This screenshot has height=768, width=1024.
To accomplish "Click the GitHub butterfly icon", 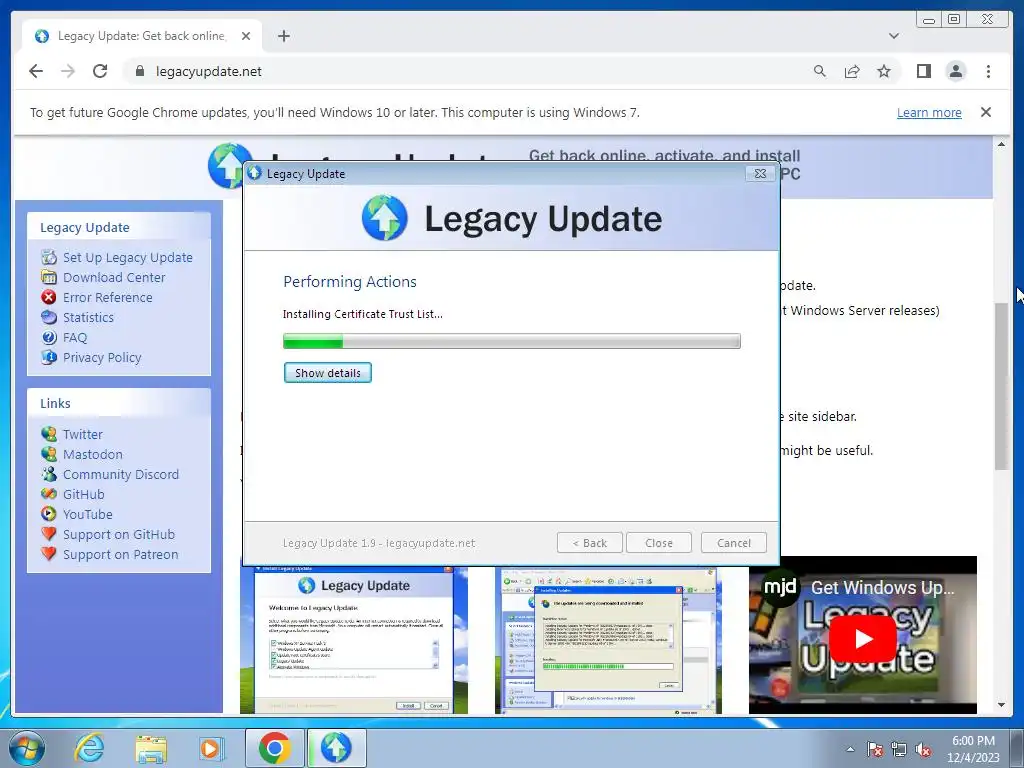I will tap(49, 494).
